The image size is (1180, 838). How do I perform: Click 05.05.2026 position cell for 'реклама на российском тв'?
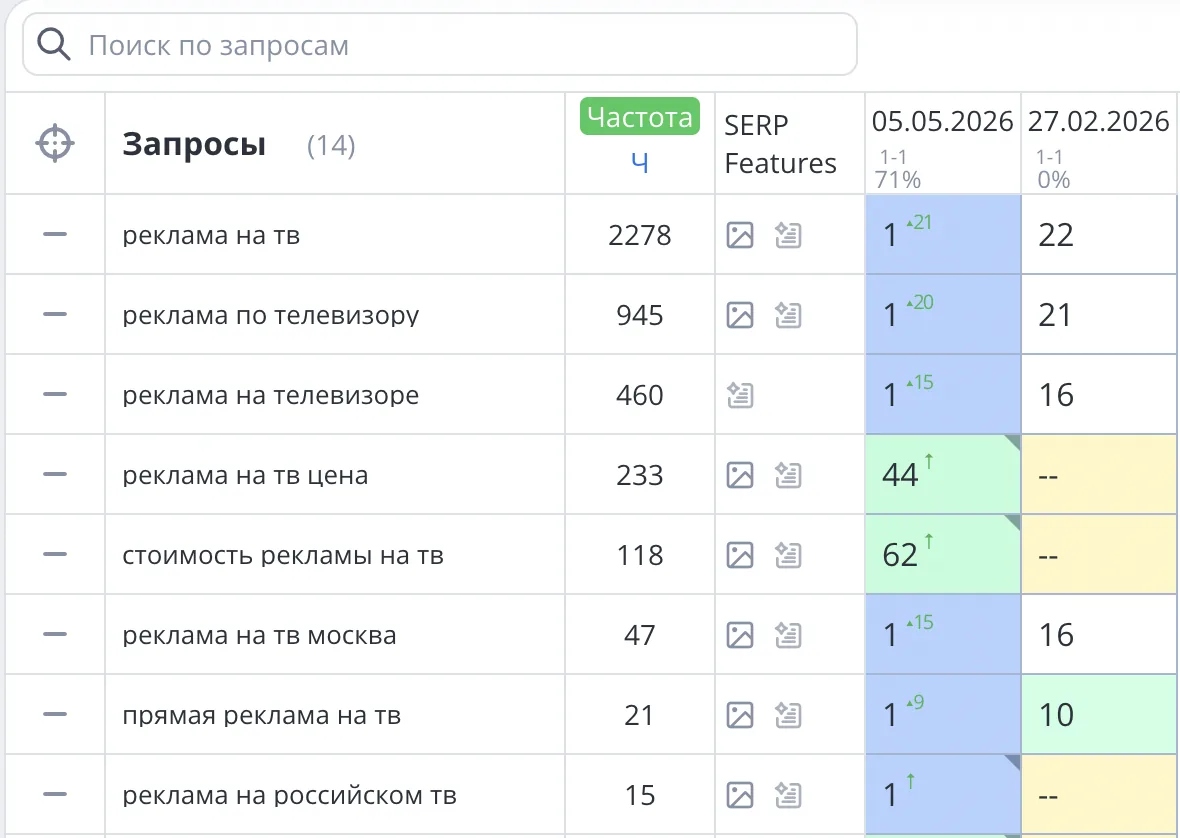(x=943, y=794)
